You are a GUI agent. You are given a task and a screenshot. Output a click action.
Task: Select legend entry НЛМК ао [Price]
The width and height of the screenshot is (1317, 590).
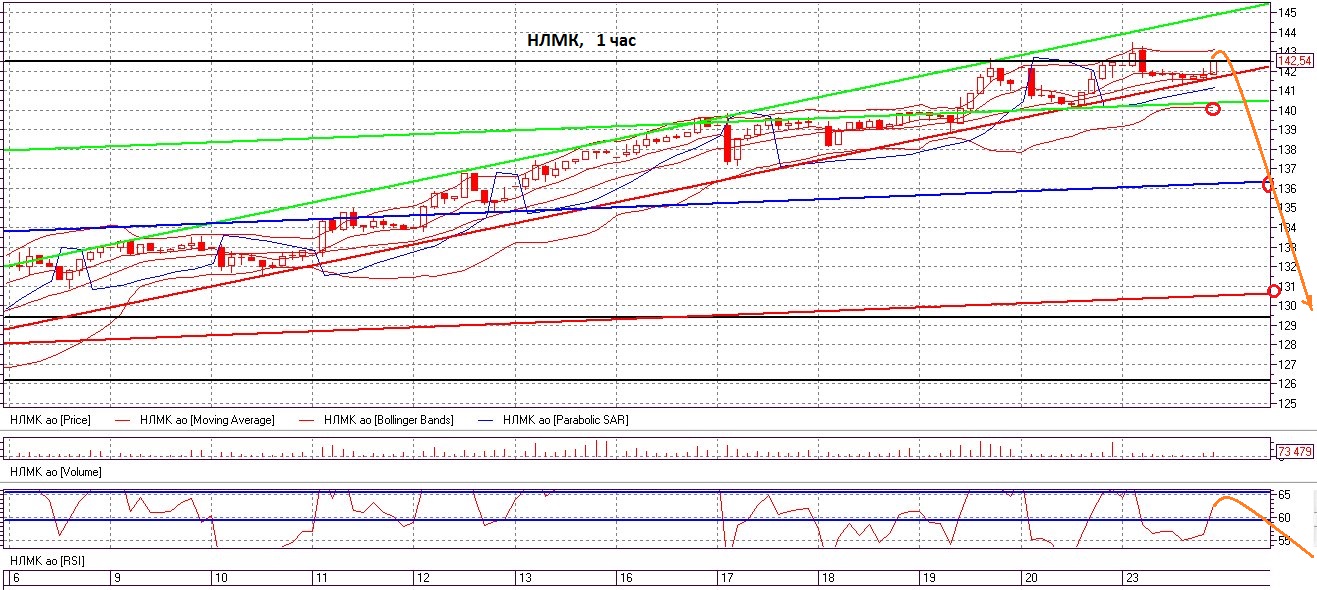pos(50,420)
